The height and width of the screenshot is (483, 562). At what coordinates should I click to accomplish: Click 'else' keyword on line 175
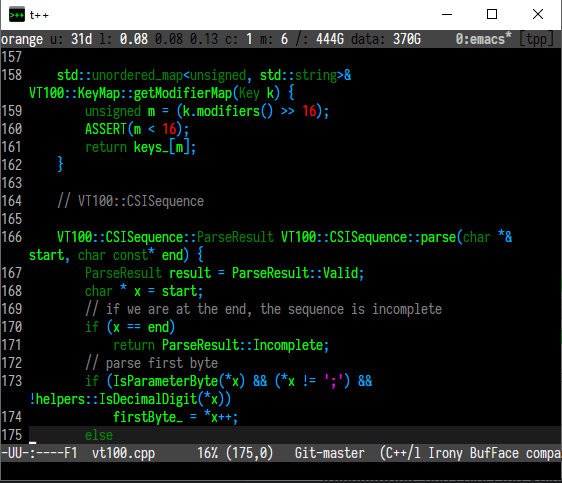[99, 435]
